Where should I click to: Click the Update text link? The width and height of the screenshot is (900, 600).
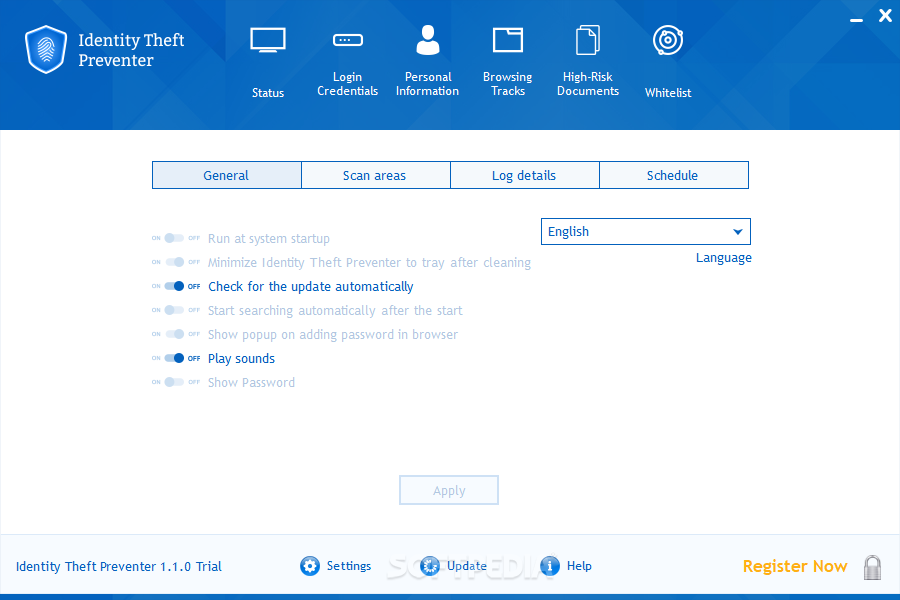(x=467, y=566)
